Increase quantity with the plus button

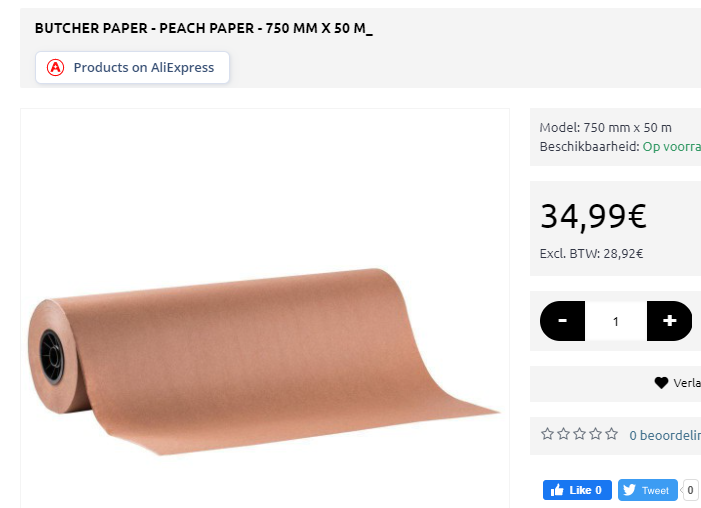coord(669,321)
